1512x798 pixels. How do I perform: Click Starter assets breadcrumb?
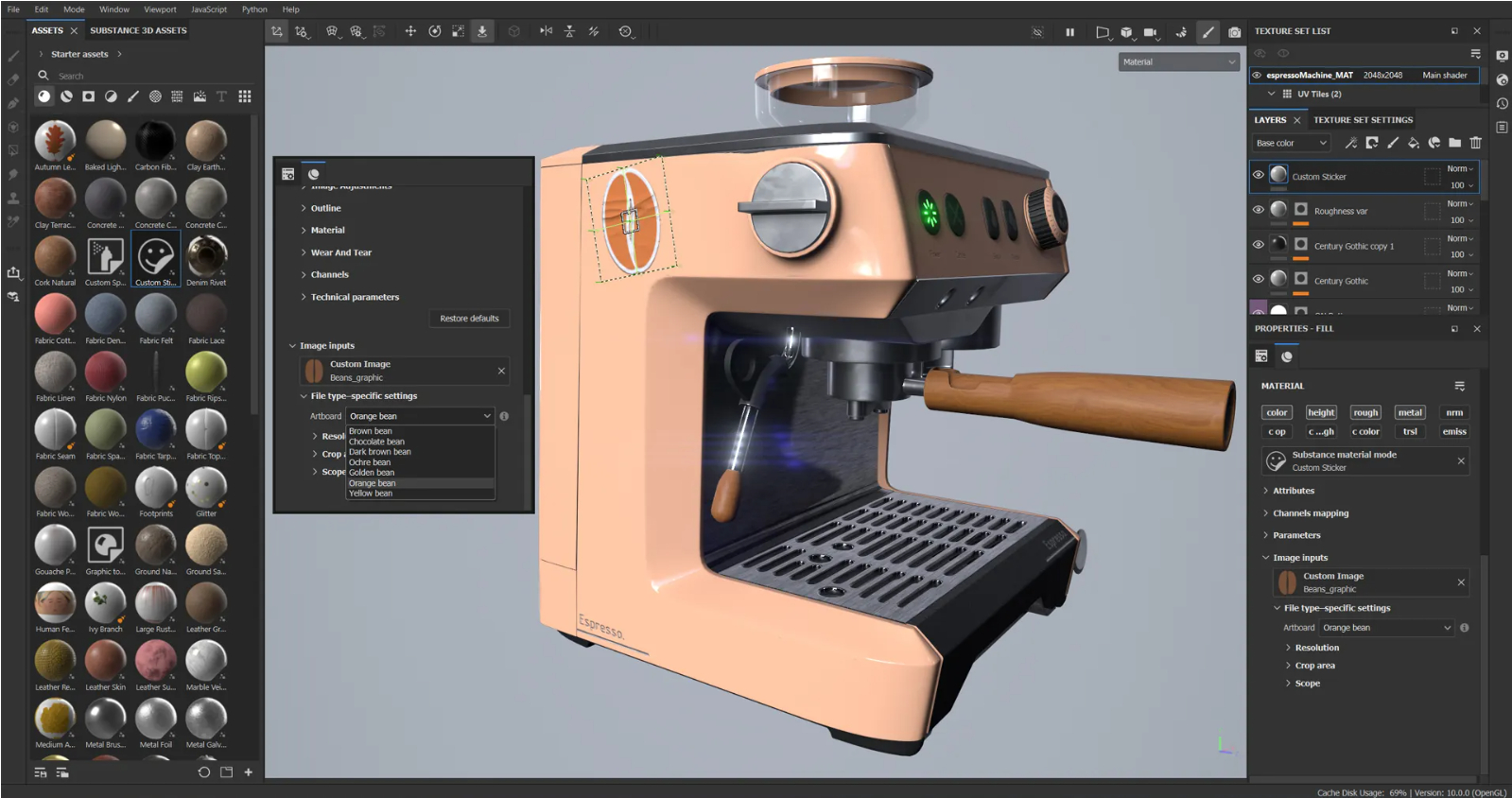[79, 54]
